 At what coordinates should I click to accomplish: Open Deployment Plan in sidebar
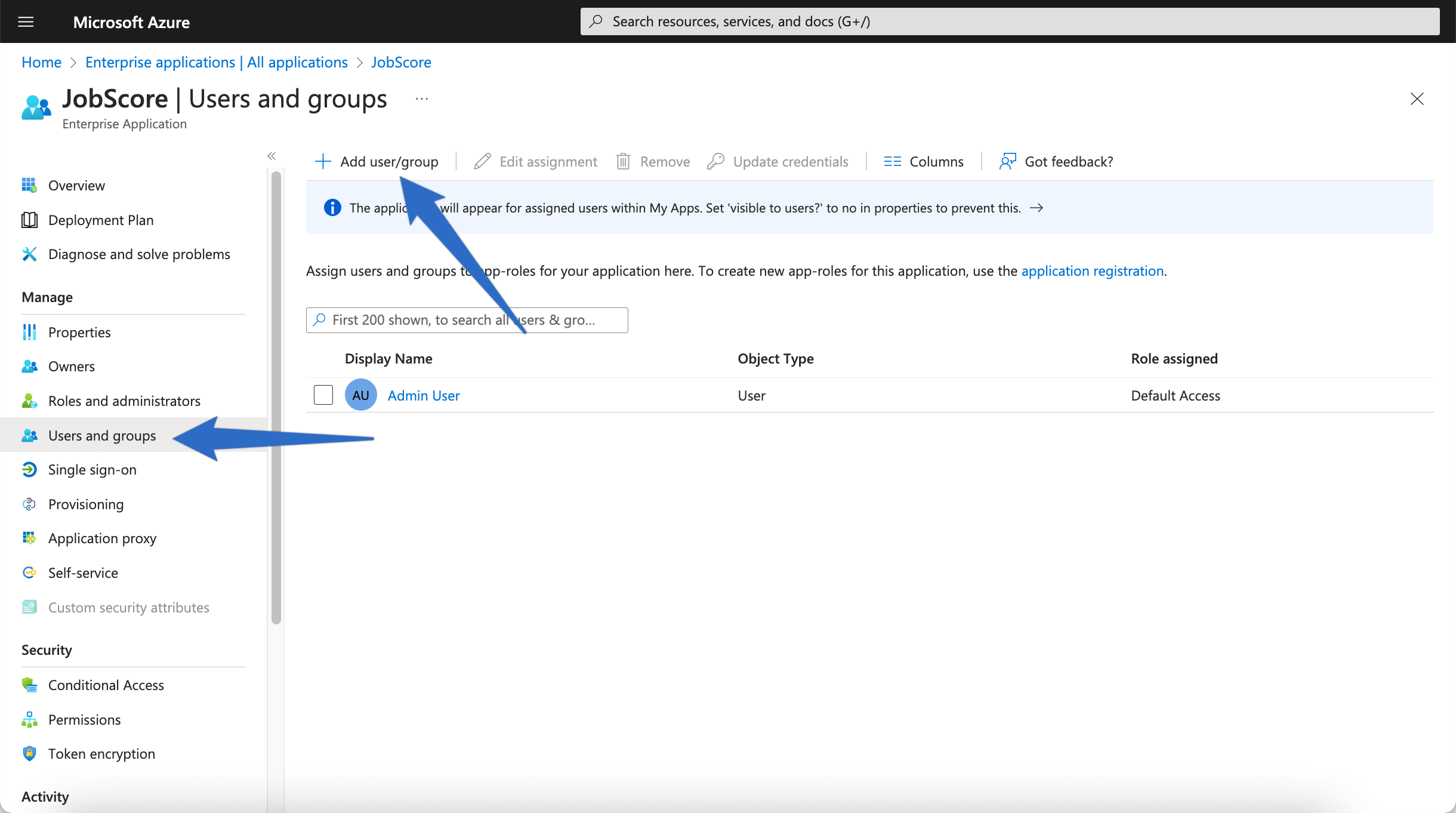101,220
